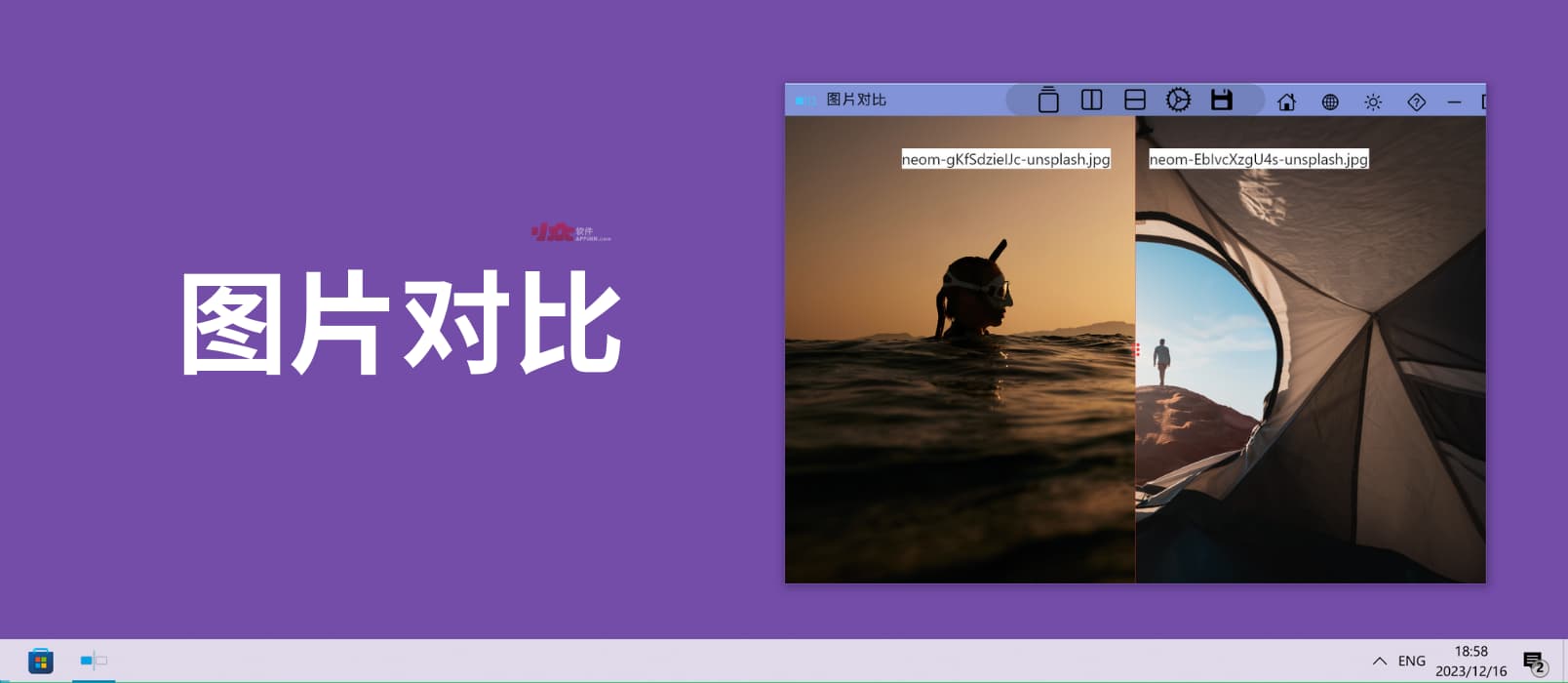Open Microsoft Store from the taskbar

(41, 662)
